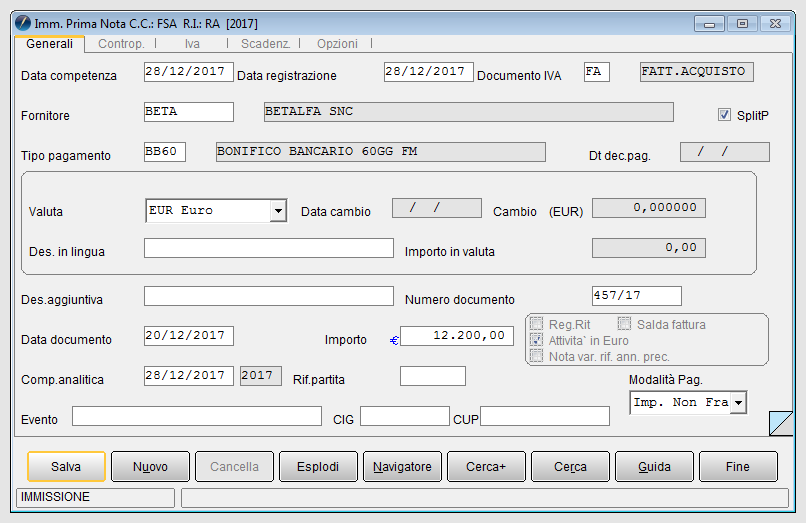Click the BETALFA SNC supplier name
Viewport: 806px width, 523px height.
[x=469, y=112]
